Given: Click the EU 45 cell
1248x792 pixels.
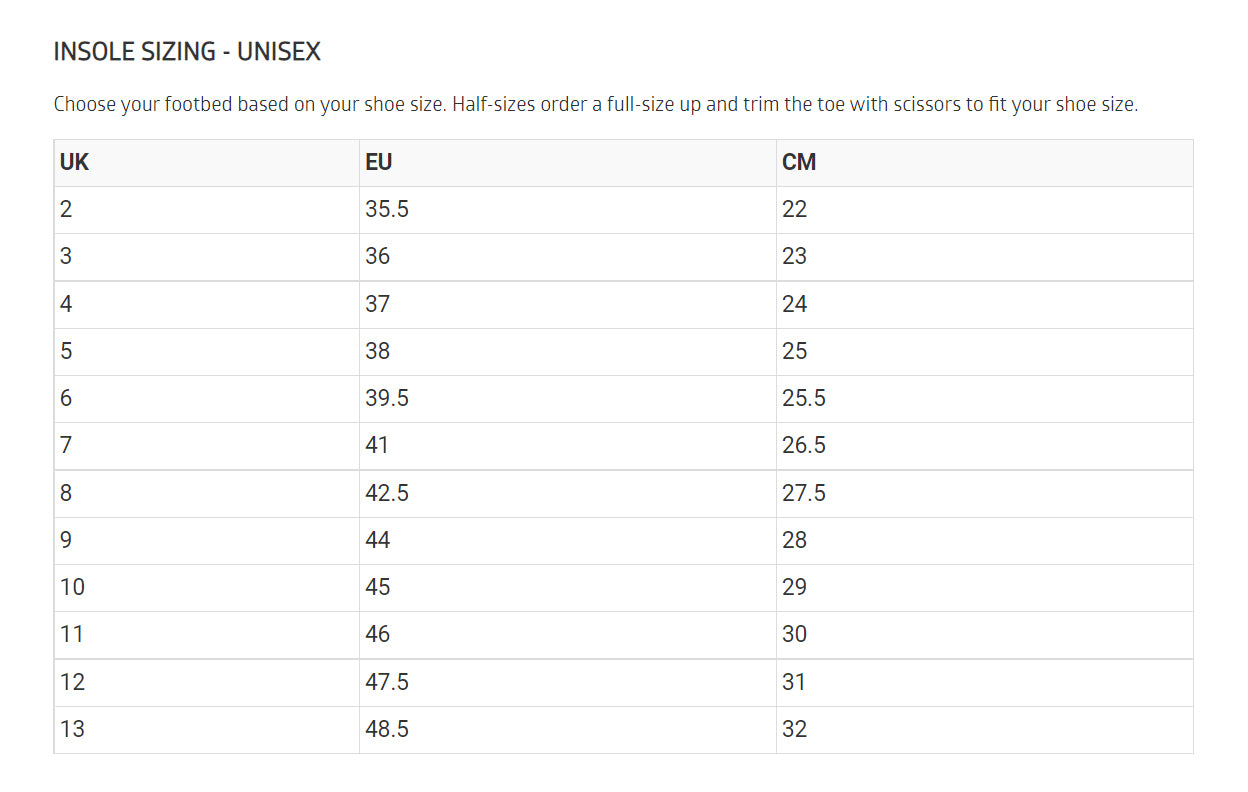Looking at the screenshot, I should tap(378, 587).
